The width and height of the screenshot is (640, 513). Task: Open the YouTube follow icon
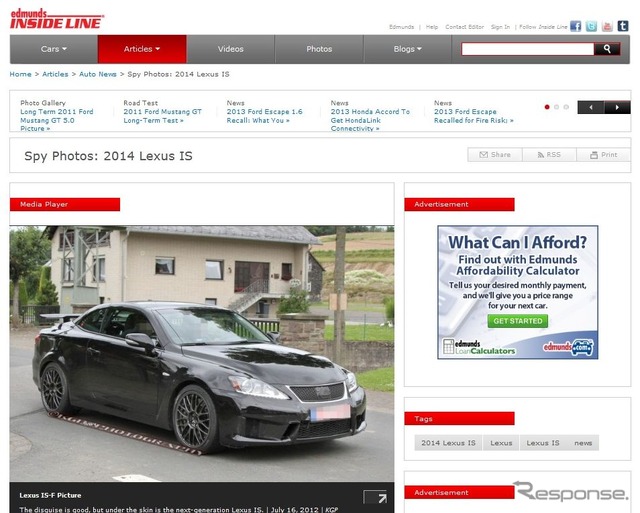point(607,26)
